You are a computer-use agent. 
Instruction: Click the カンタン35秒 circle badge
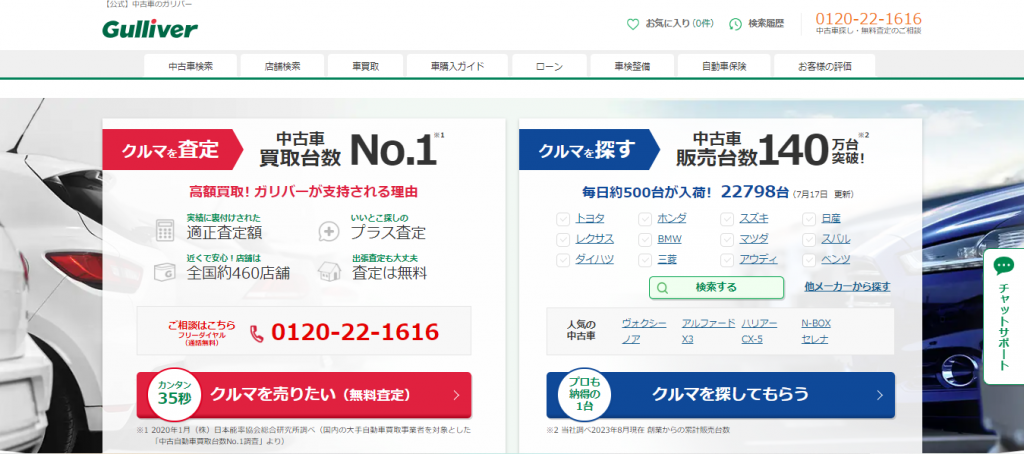pyautogui.click(x=175, y=395)
